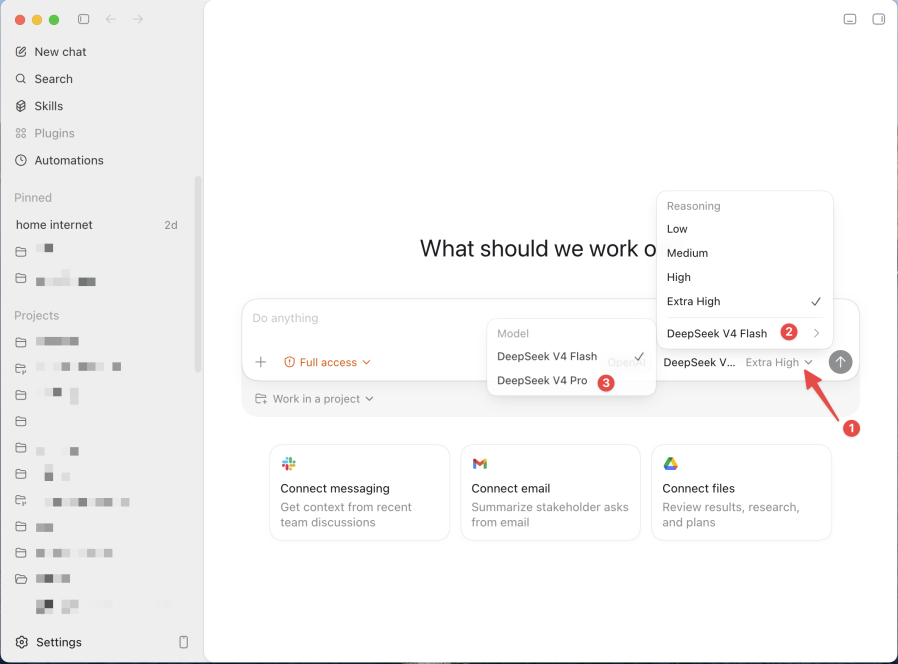Click the first folder icon under Projects
The width and height of the screenshot is (898, 664).
pos(21,342)
